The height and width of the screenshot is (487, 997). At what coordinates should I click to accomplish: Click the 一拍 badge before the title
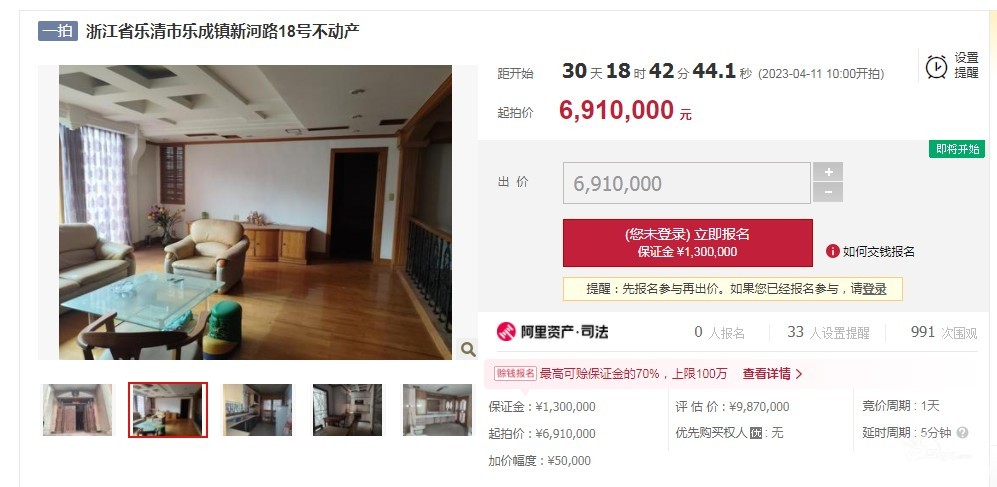(x=58, y=31)
